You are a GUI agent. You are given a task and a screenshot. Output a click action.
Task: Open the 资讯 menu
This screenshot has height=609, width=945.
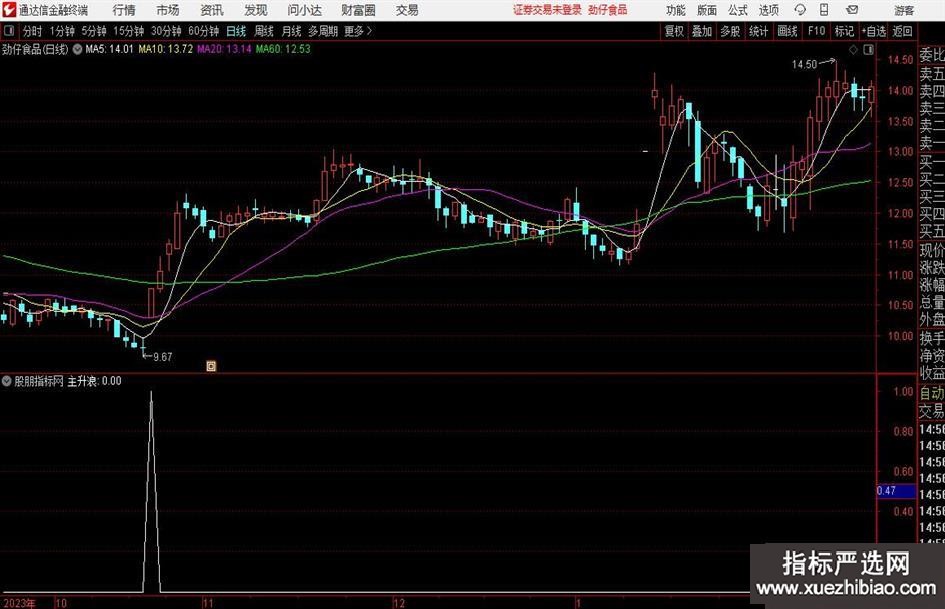coord(212,10)
